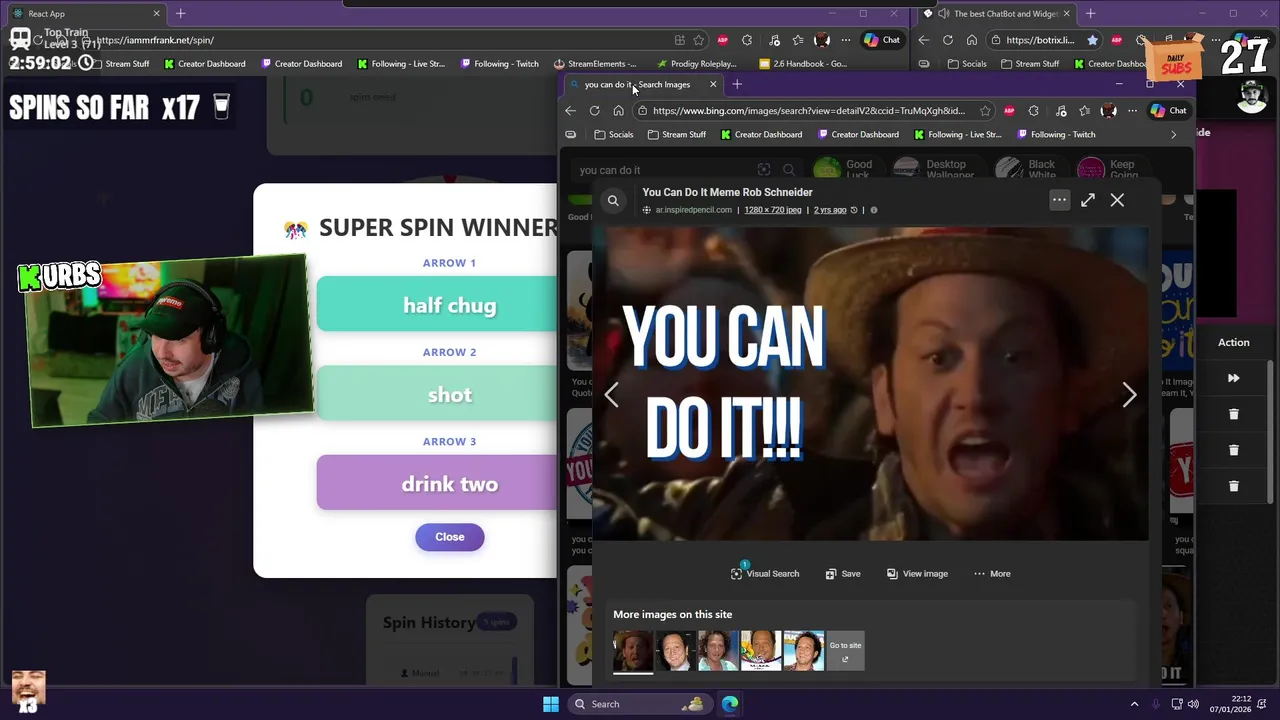Open Following - Twitch bookmark in Bing window
The height and width of the screenshot is (720, 1280).
click(1055, 134)
